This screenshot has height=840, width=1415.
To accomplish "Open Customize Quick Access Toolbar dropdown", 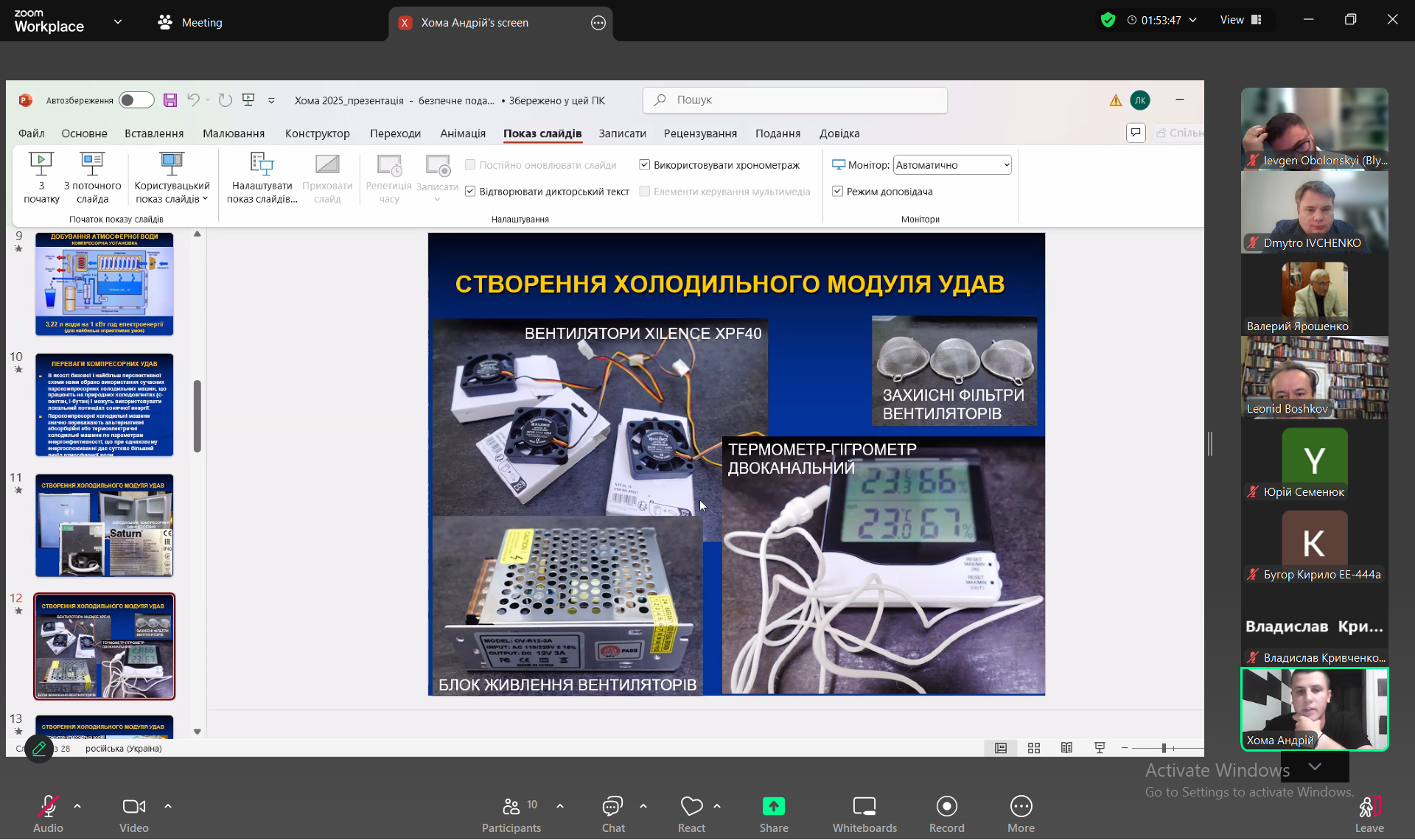I will 271,100.
